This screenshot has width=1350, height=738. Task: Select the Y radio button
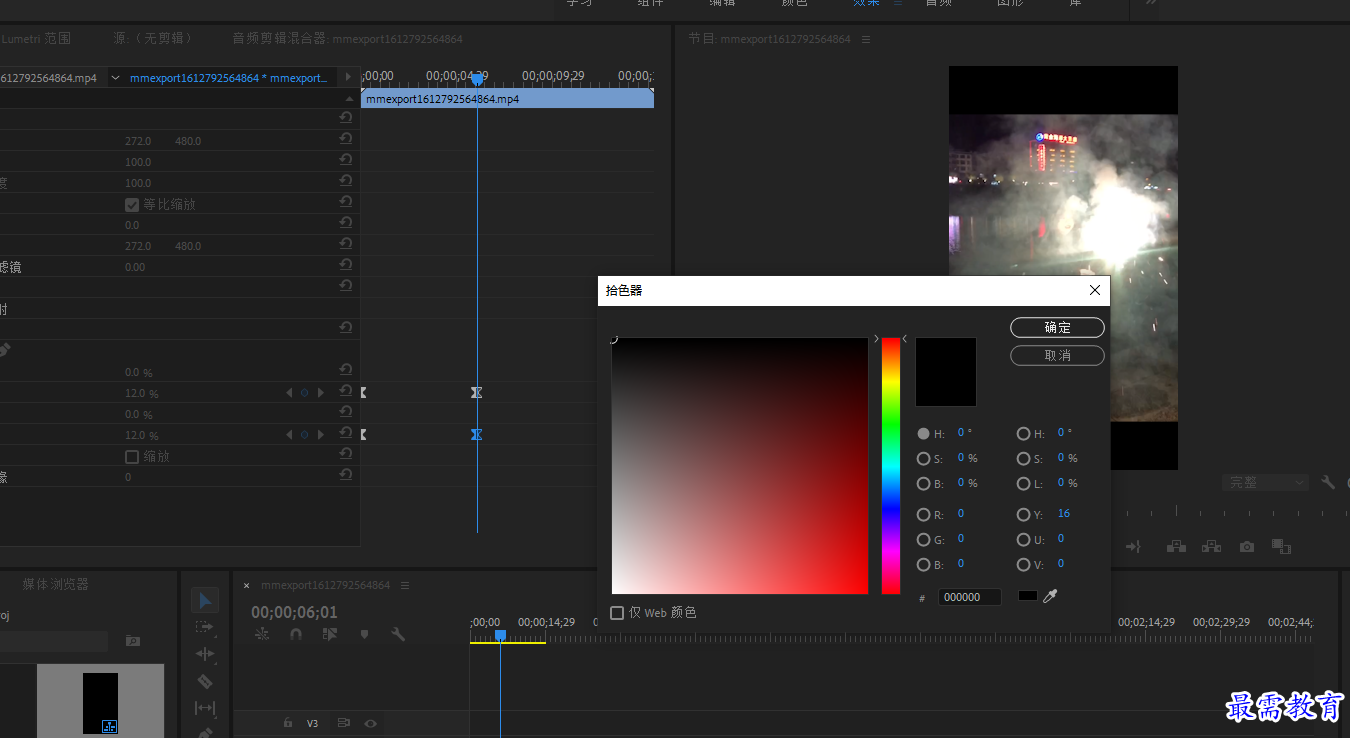pos(1023,515)
